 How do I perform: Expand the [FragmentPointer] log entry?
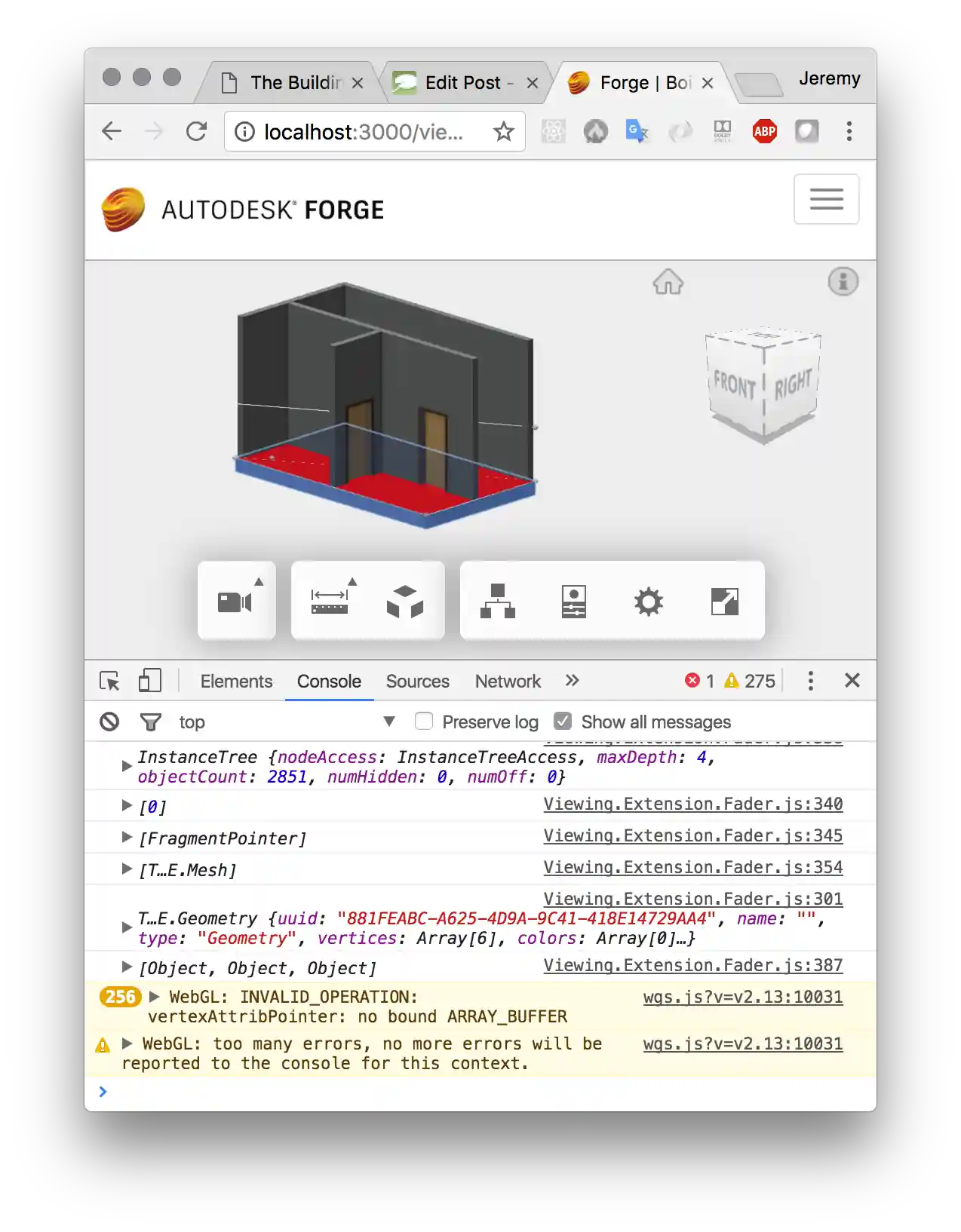tap(127, 837)
